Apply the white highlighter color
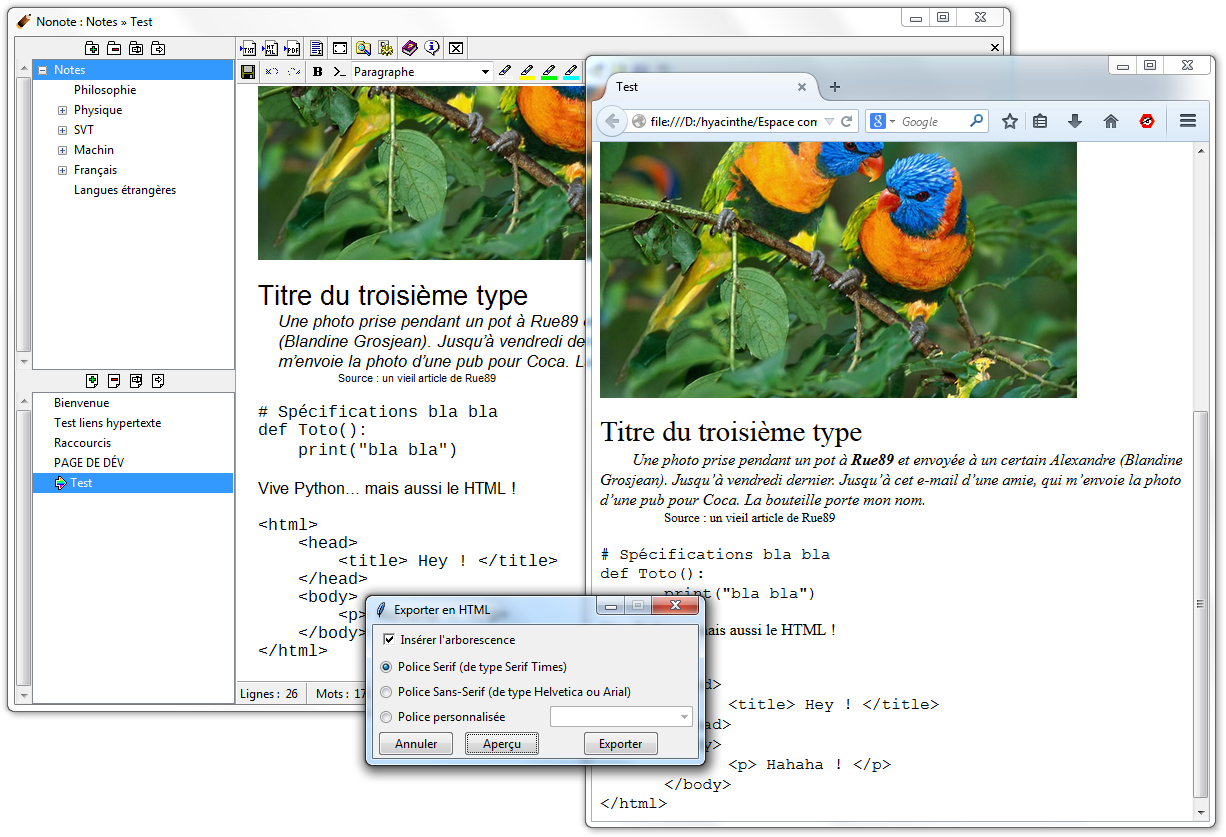1226x837 pixels. [504, 72]
